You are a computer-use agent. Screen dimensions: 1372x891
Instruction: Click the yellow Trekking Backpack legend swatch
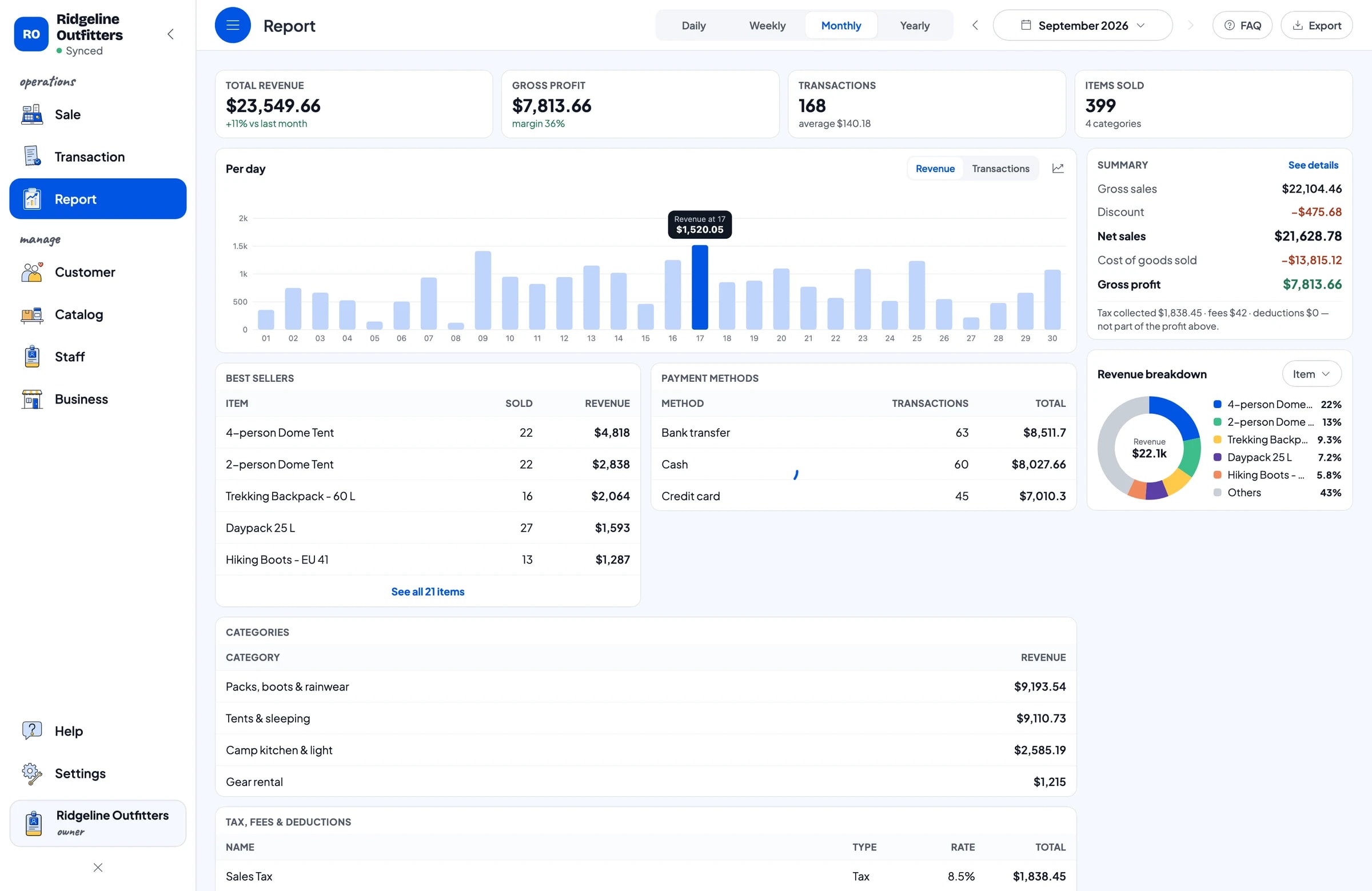click(x=1217, y=439)
